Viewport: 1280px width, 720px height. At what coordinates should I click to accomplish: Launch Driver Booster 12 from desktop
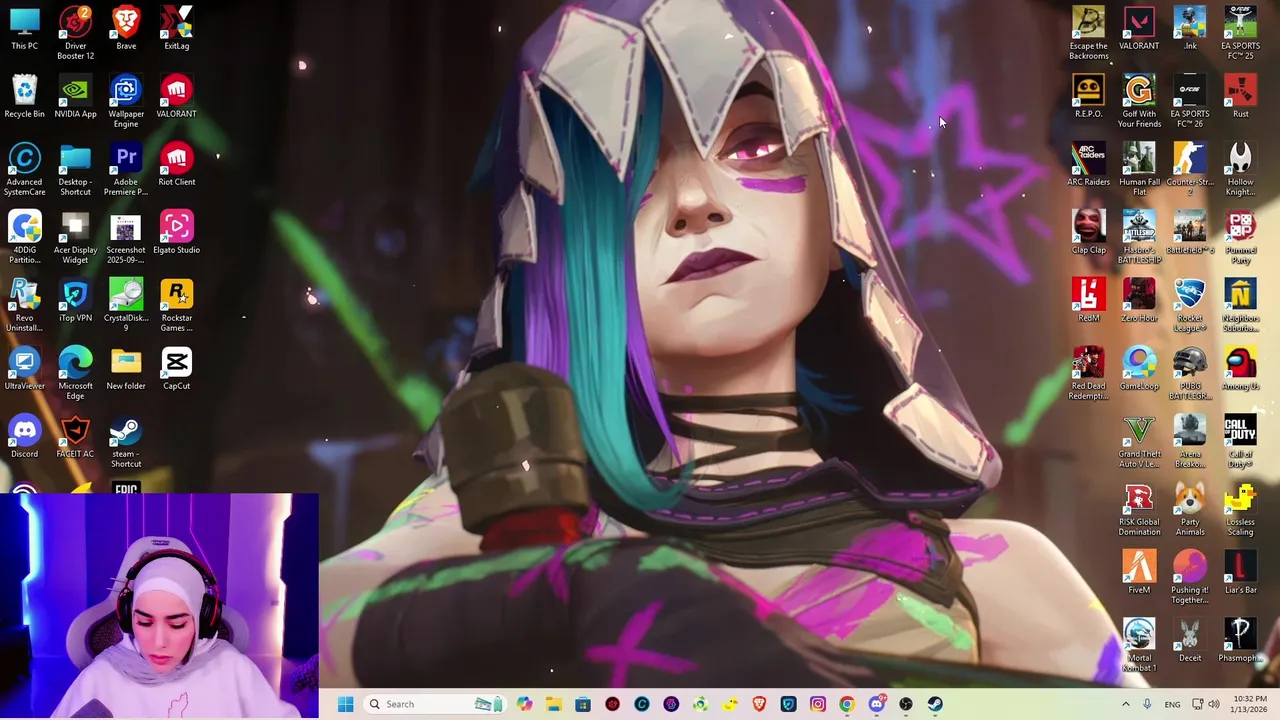[x=75, y=33]
